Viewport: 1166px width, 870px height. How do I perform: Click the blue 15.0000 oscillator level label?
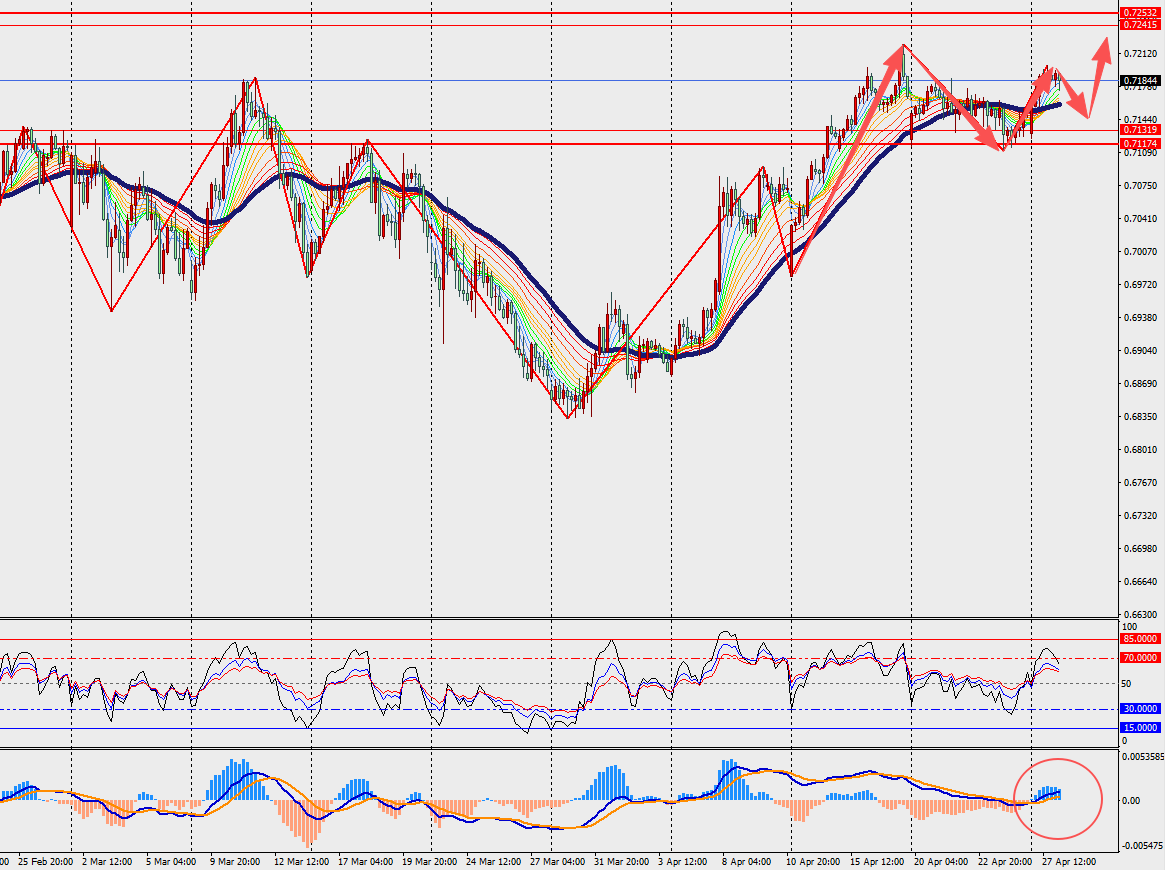coord(1140,728)
